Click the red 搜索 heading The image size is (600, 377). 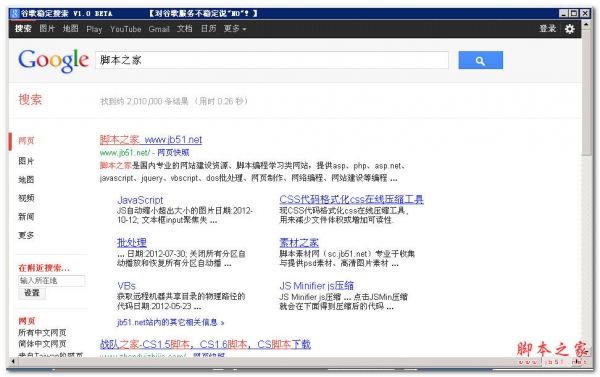(30, 100)
